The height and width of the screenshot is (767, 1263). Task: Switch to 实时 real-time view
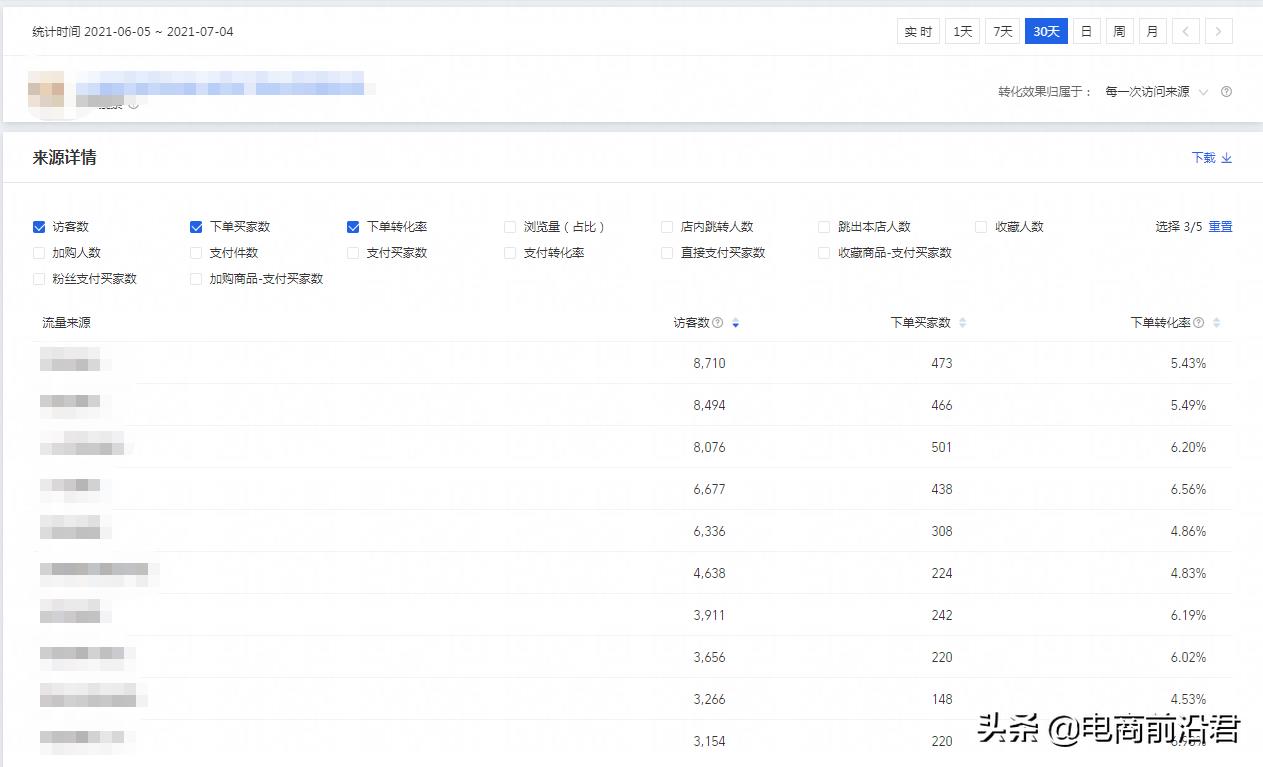click(918, 31)
